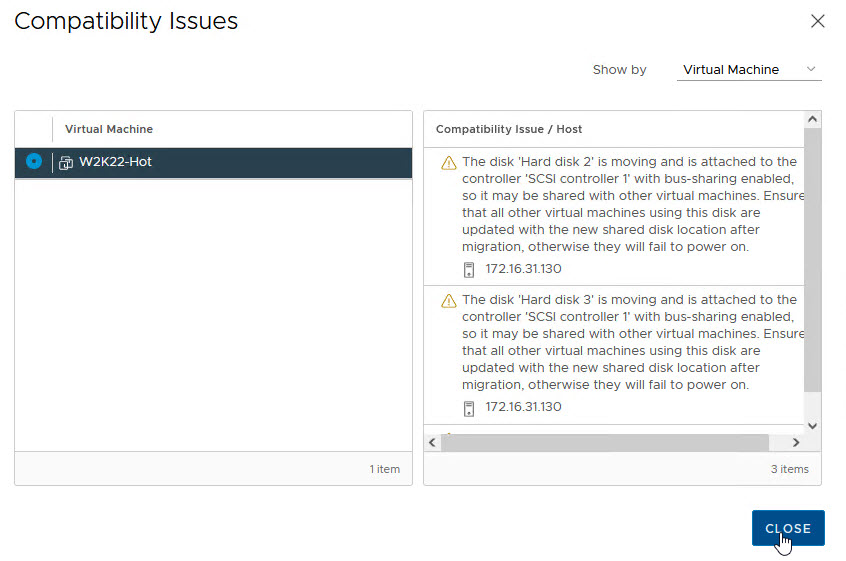Select the W2K22-Hot row name
The width and height of the screenshot is (846, 561).
[116, 162]
